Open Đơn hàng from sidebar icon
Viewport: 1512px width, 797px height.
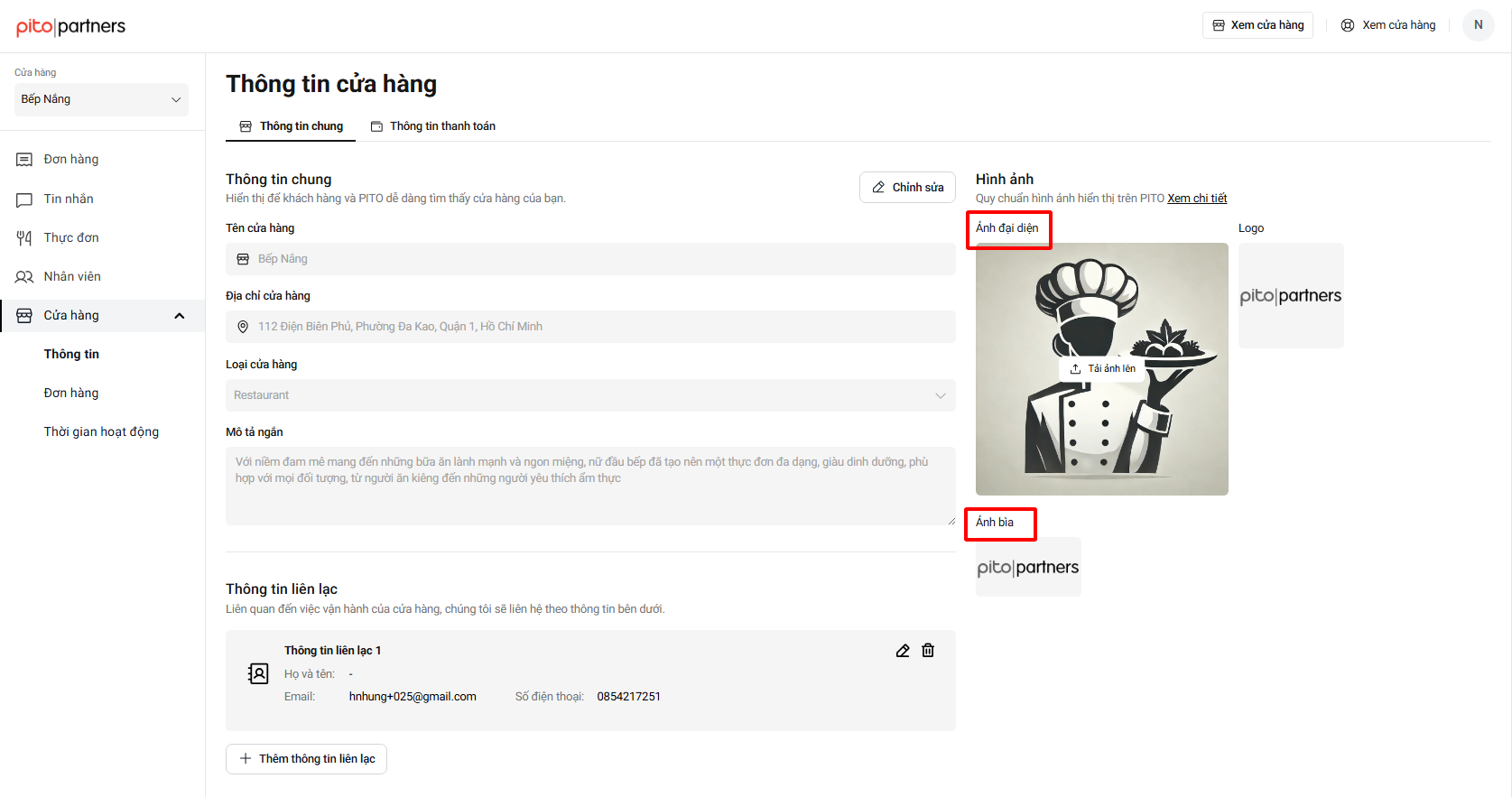tap(24, 160)
